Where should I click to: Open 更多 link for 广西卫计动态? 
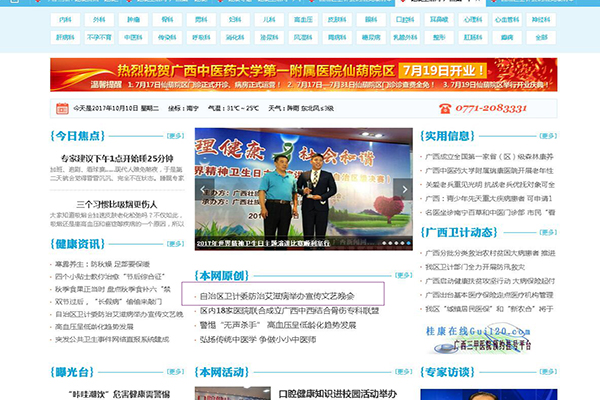tap(548, 232)
